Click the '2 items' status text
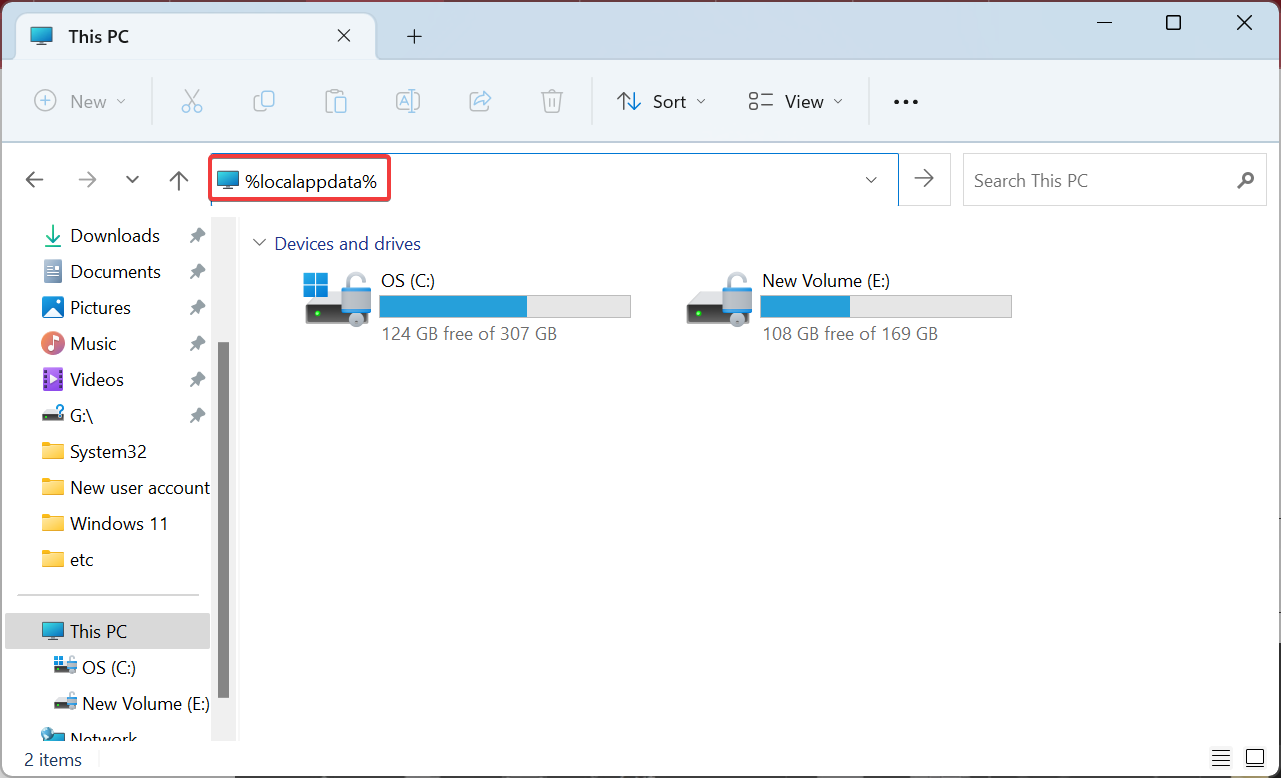Image resolution: width=1281 pixels, height=778 pixels. [53, 760]
